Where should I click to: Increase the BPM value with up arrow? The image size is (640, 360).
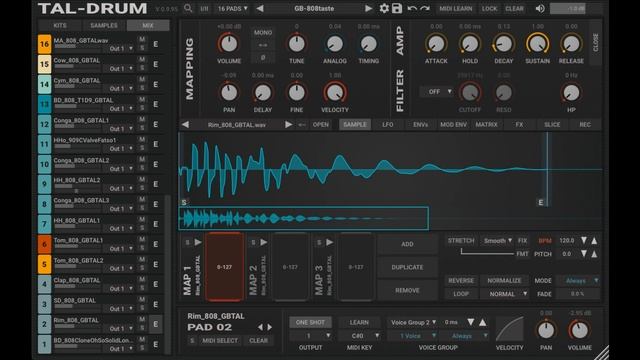(594, 240)
